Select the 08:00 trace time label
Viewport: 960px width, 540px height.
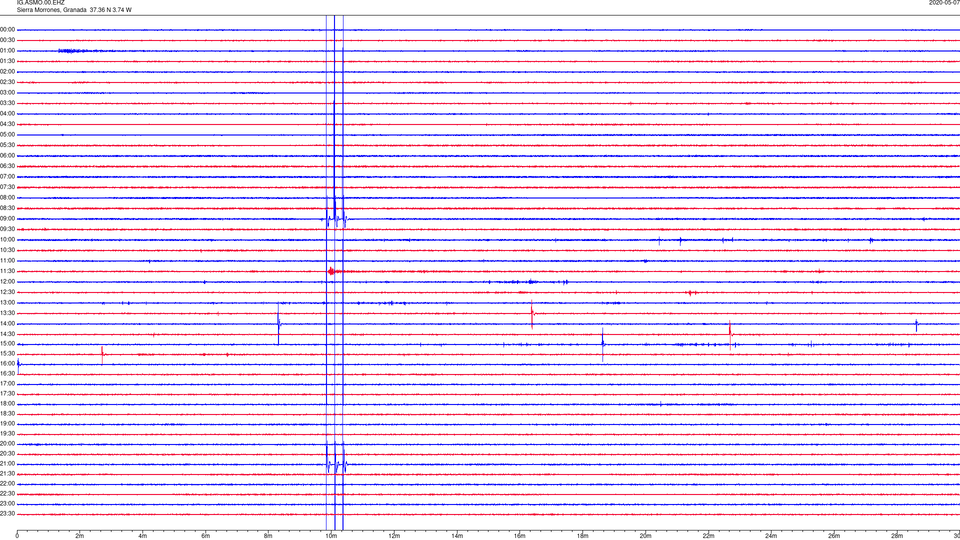point(7,198)
